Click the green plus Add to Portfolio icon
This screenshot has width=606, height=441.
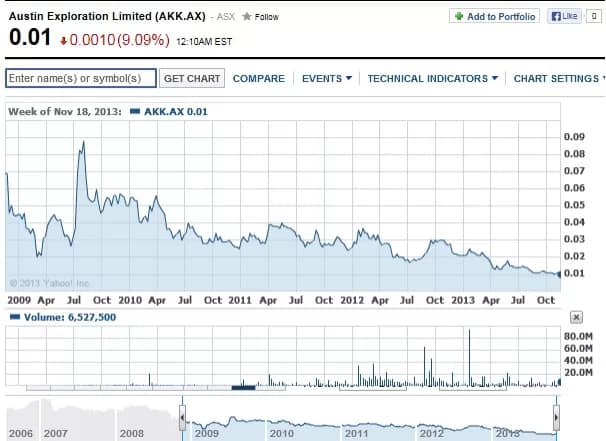pos(457,17)
